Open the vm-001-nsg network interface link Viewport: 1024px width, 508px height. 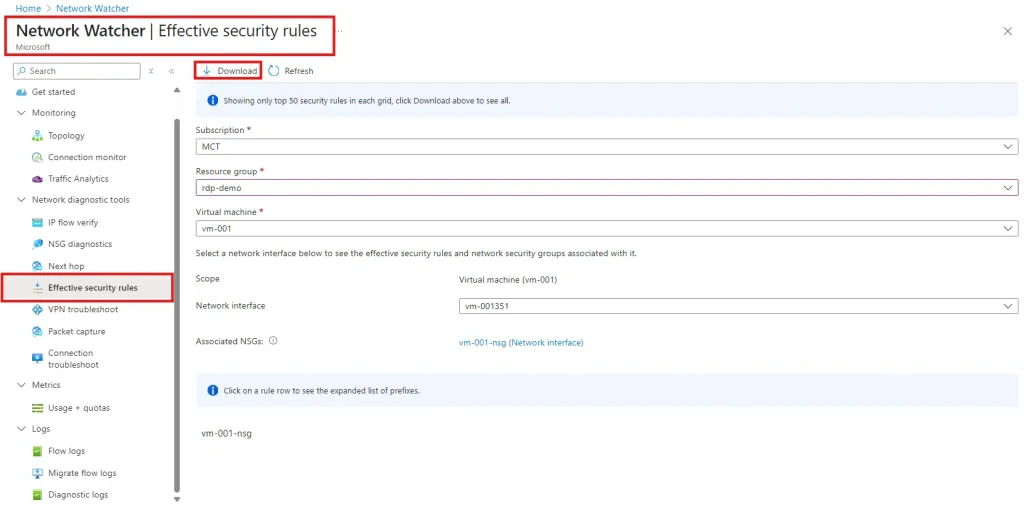tap(520, 342)
